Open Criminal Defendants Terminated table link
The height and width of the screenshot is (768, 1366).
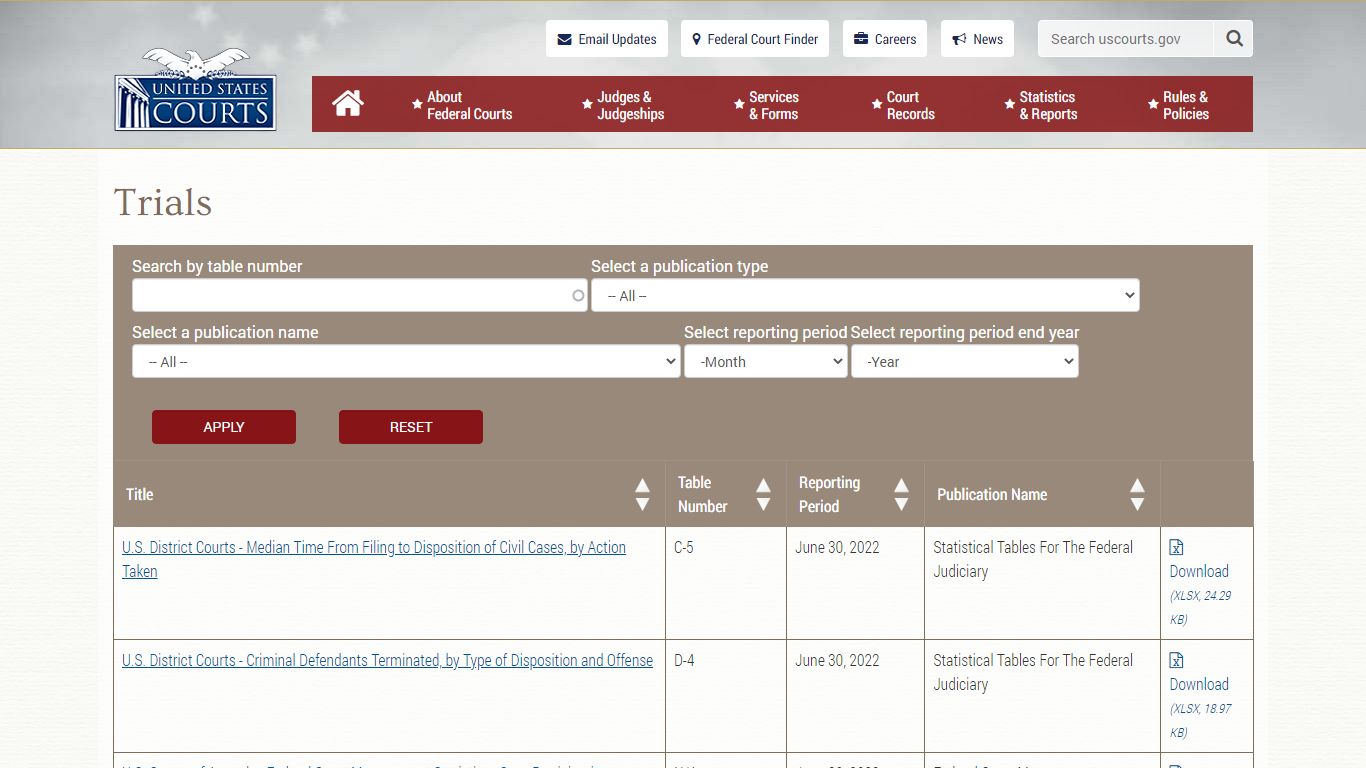[x=388, y=660]
